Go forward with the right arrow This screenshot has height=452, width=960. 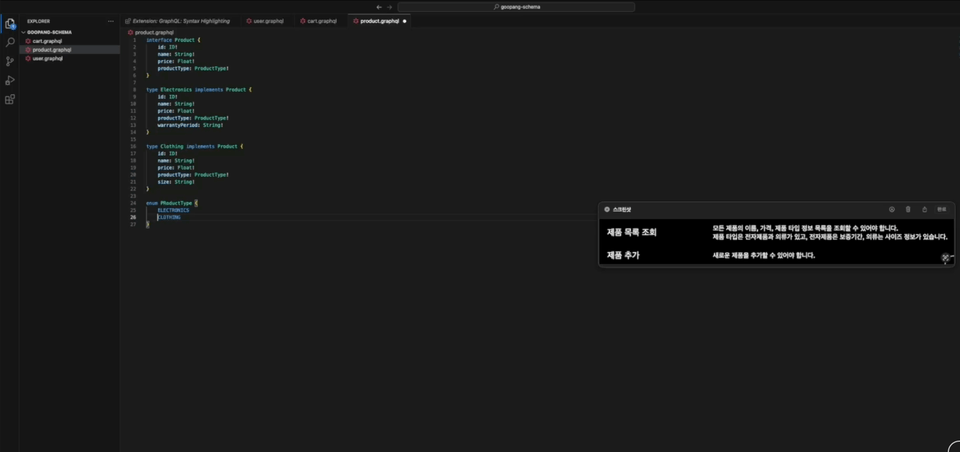click(x=389, y=7)
